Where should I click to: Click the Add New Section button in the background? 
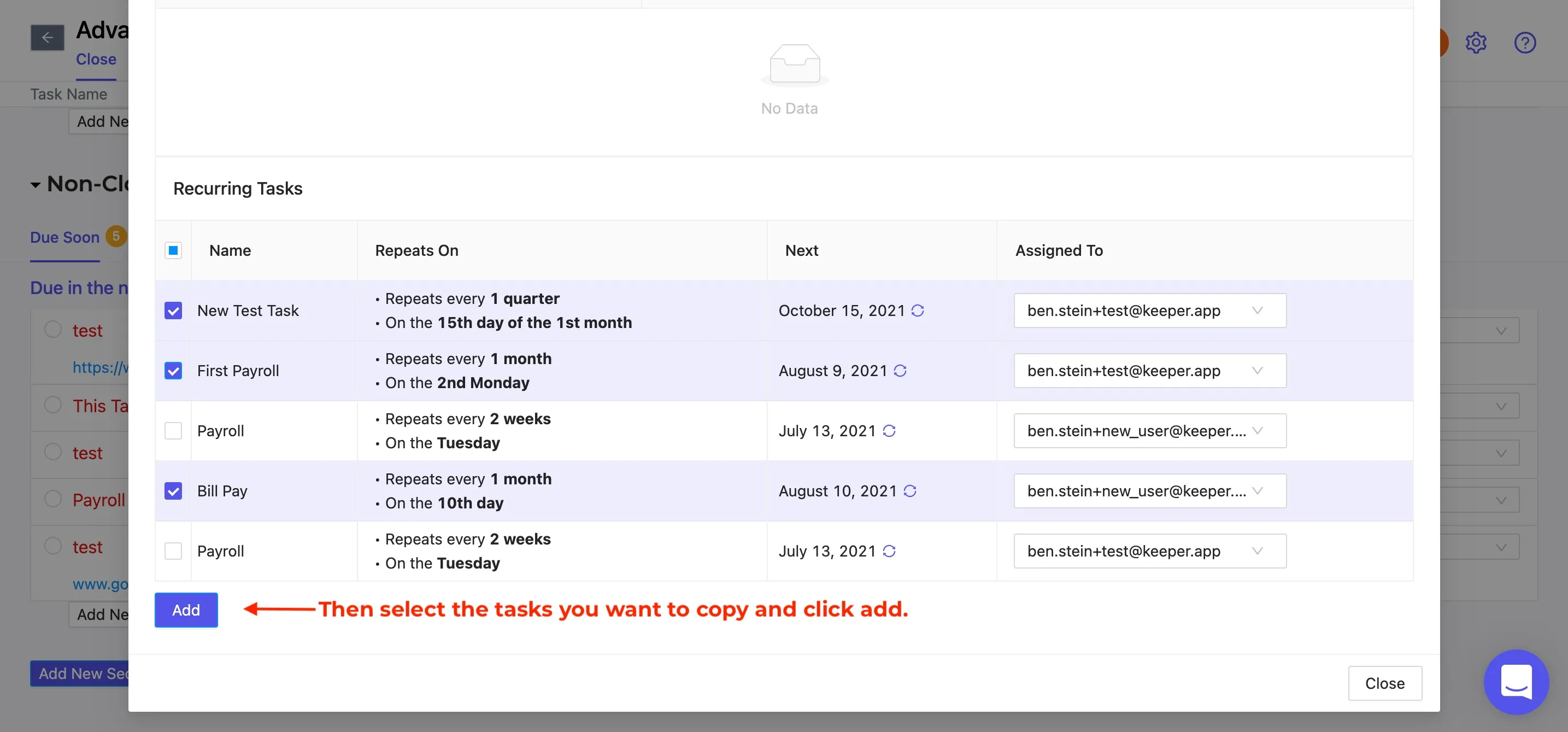pyautogui.click(x=80, y=674)
